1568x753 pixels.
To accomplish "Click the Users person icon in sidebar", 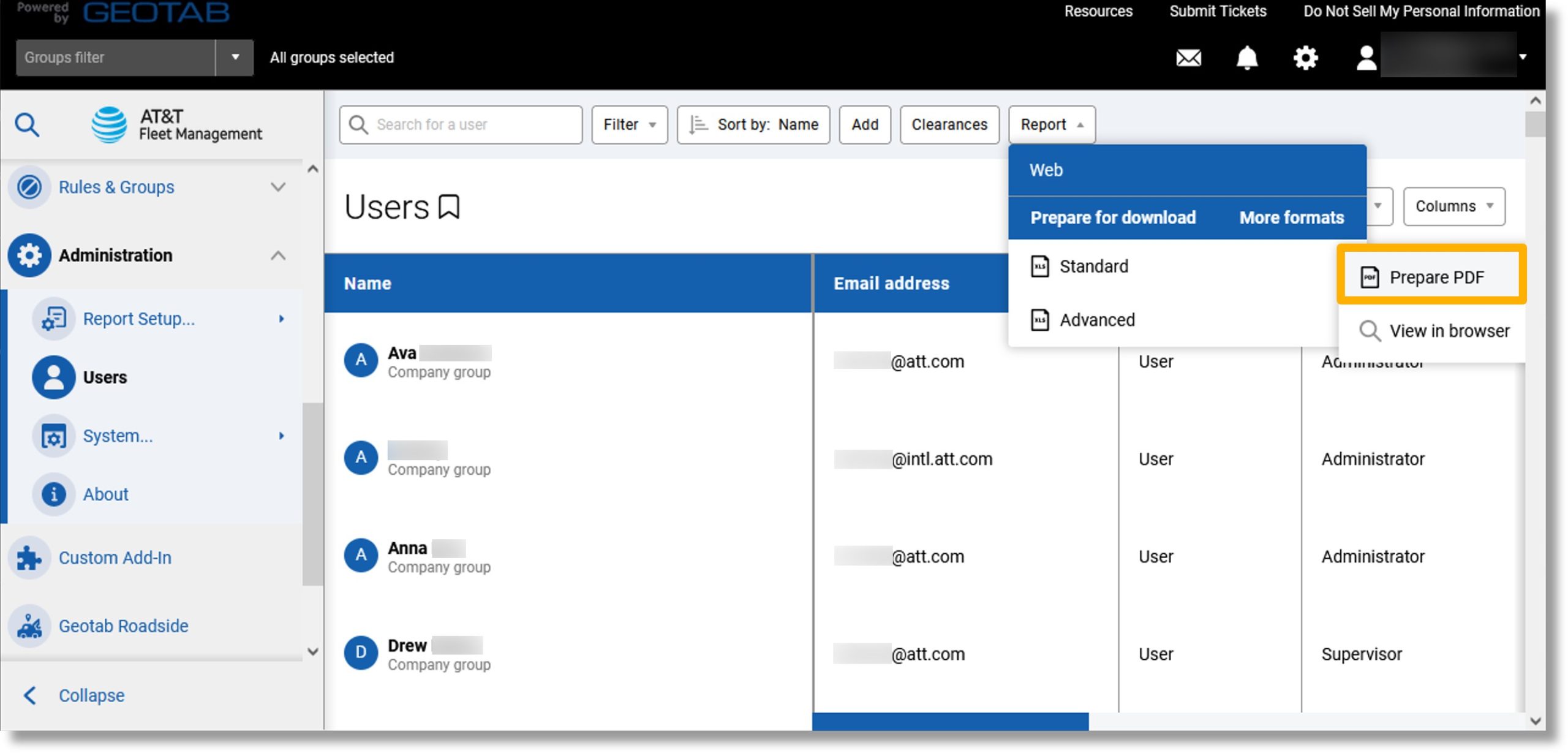I will (54, 377).
